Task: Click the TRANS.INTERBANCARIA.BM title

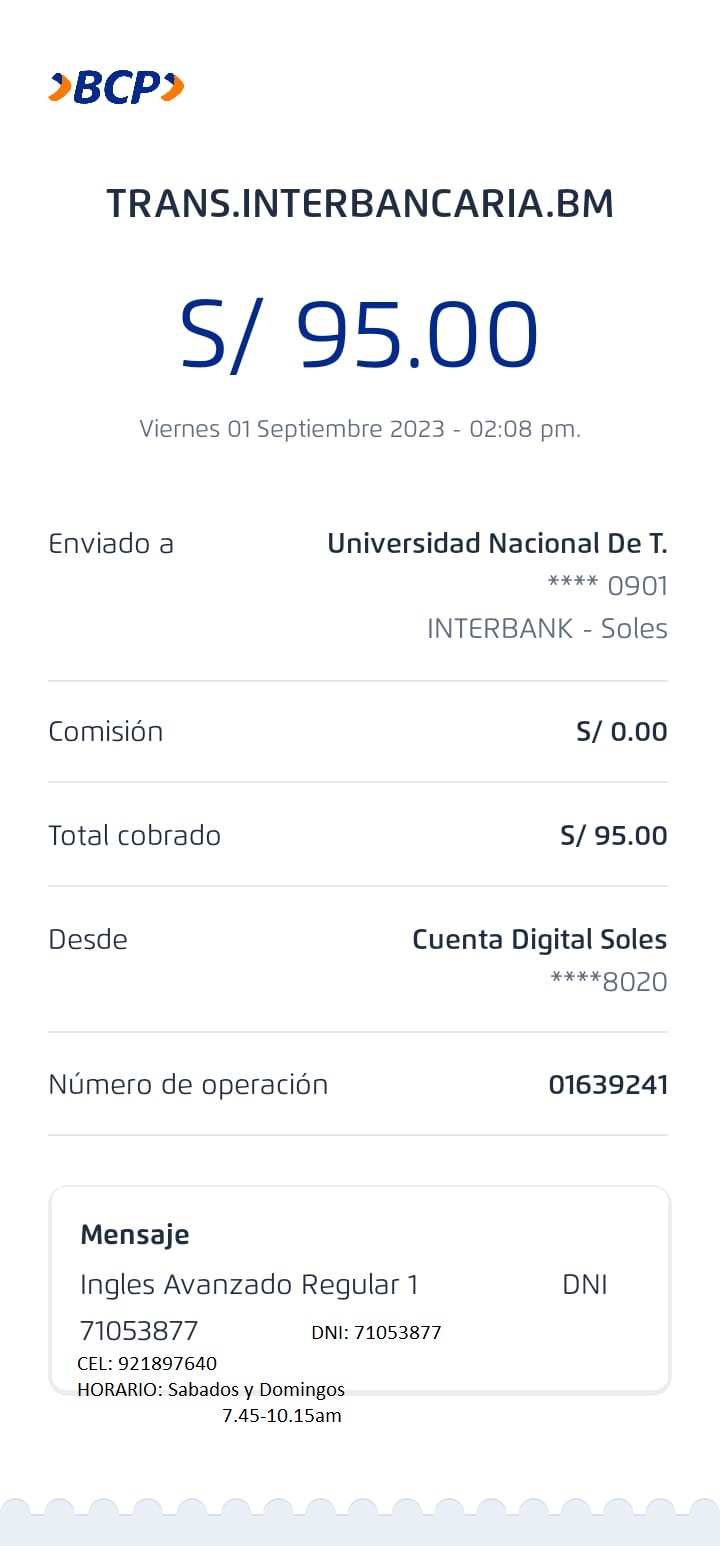Action: pos(360,204)
